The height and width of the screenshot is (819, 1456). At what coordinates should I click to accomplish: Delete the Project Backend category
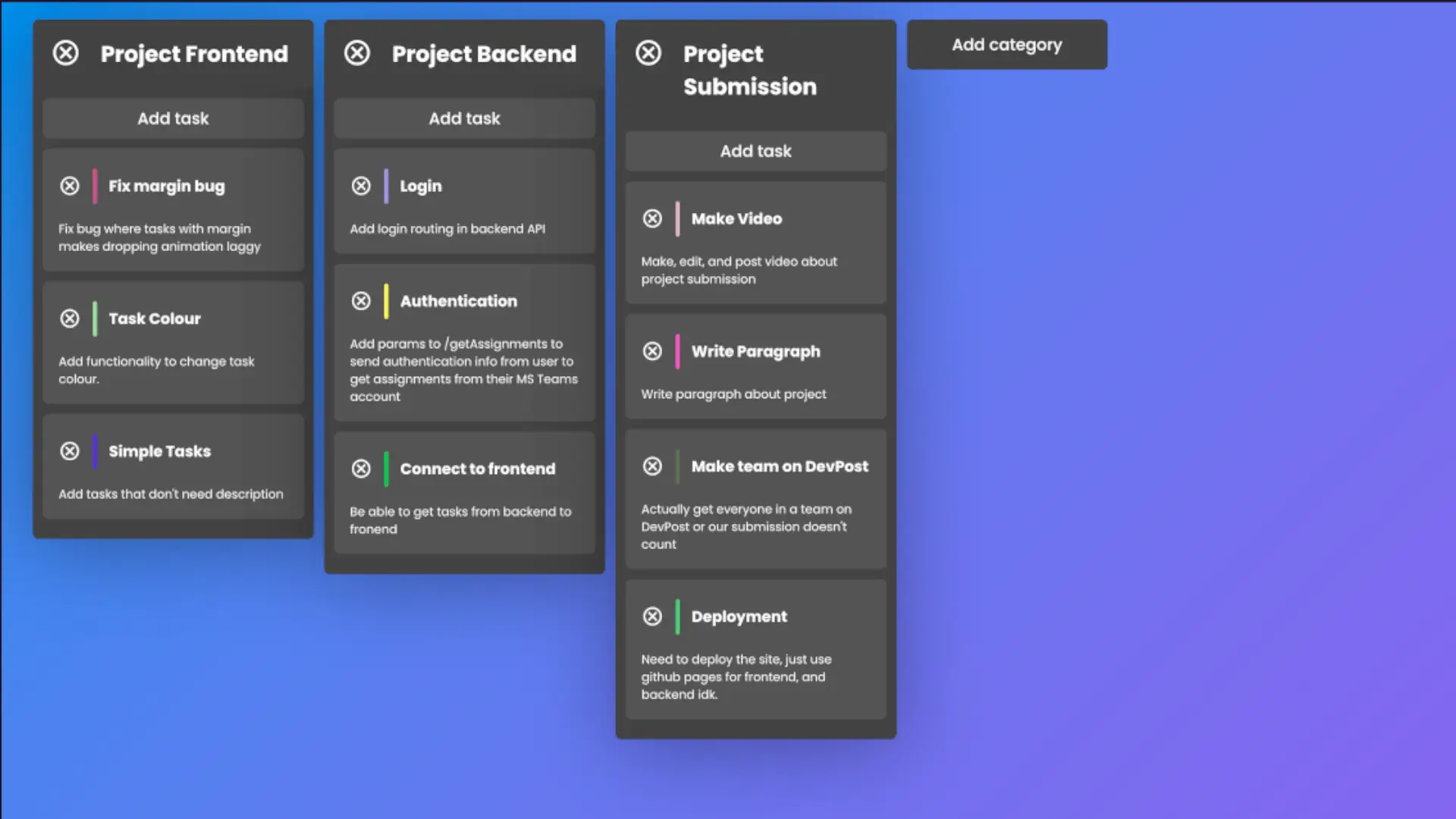point(357,53)
